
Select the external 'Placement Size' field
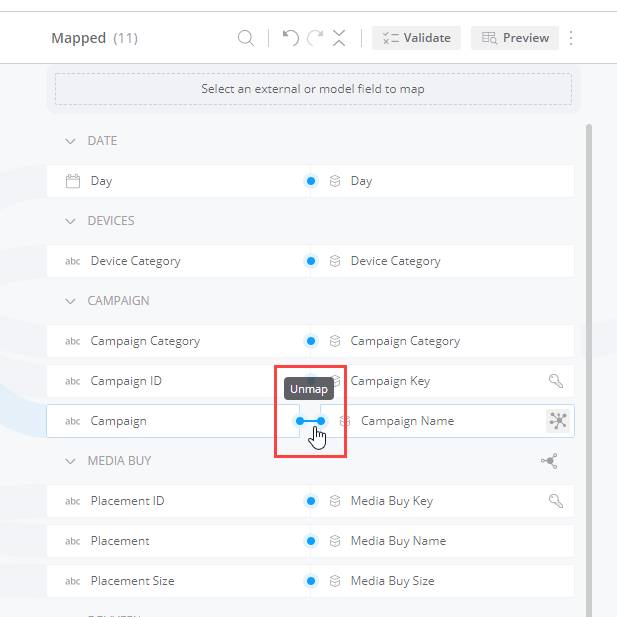point(133,581)
